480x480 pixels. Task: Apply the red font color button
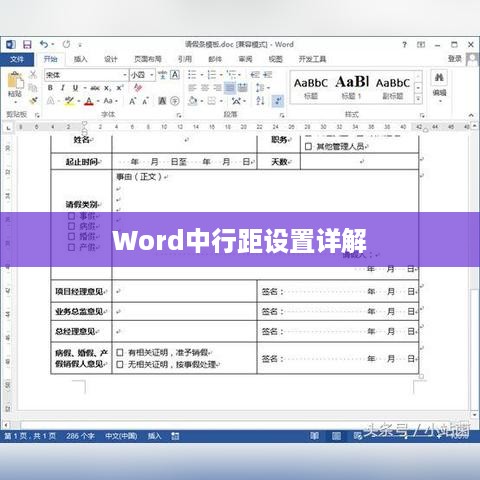[89, 101]
